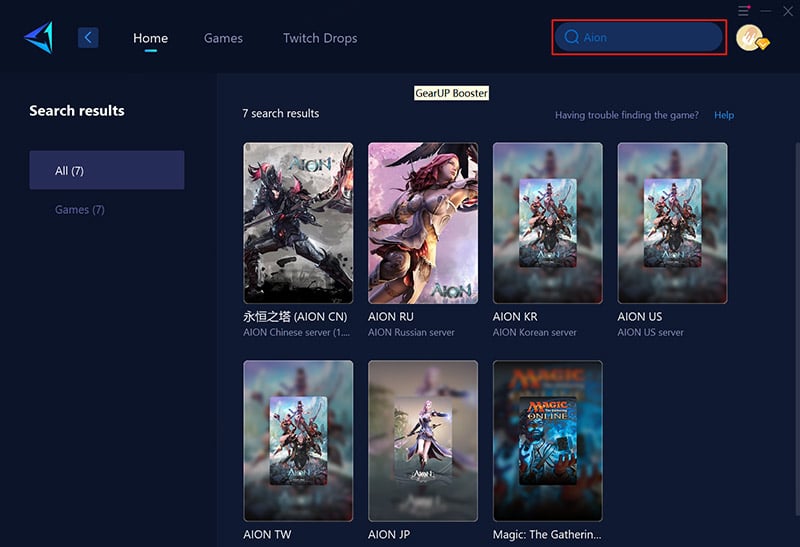The width and height of the screenshot is (800, 547).
Task: Click the 永恒之塔 (AION CN) title
Action: click(x=295, y=317)
